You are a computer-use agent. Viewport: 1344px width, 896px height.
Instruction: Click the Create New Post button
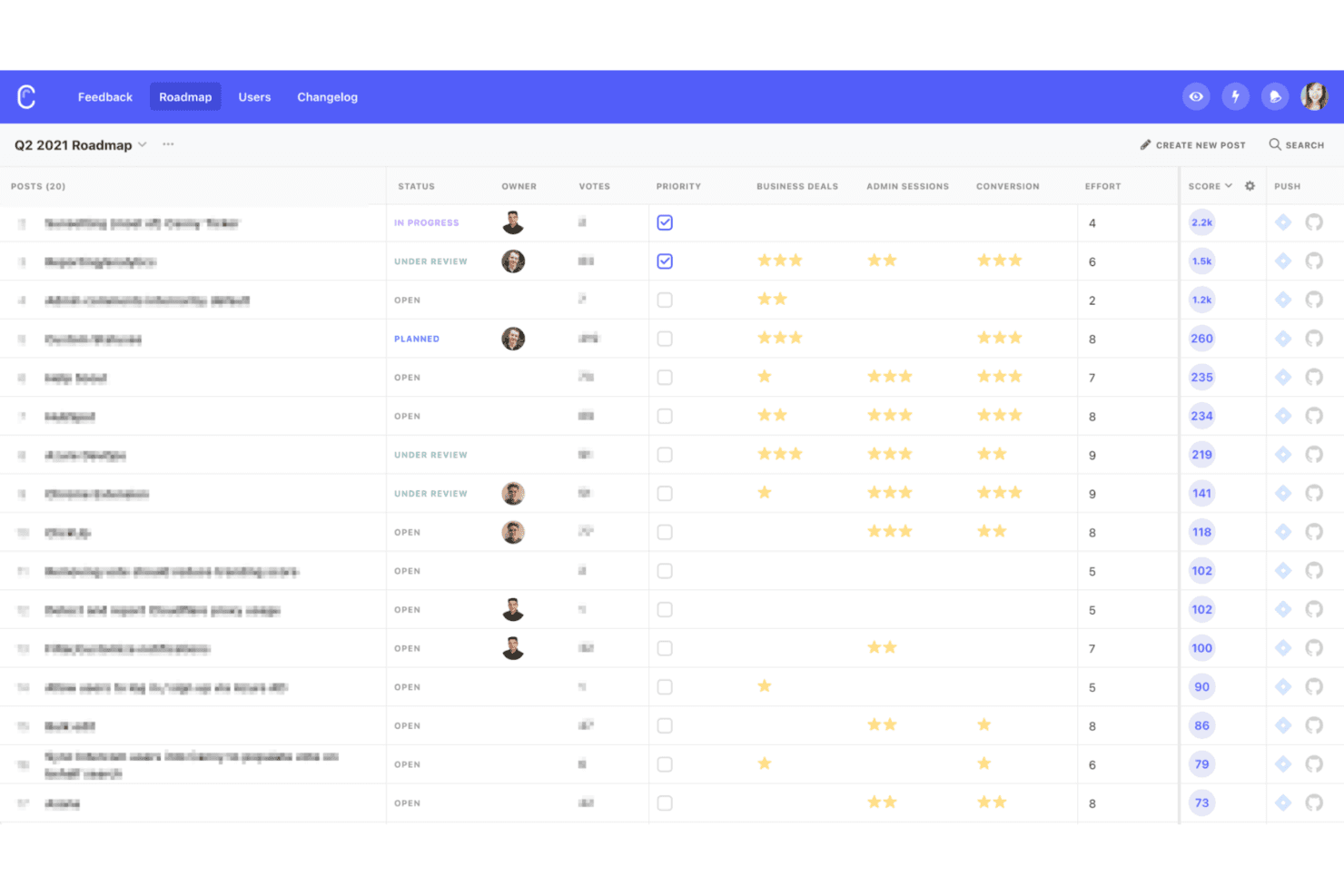coord(1193,145)
